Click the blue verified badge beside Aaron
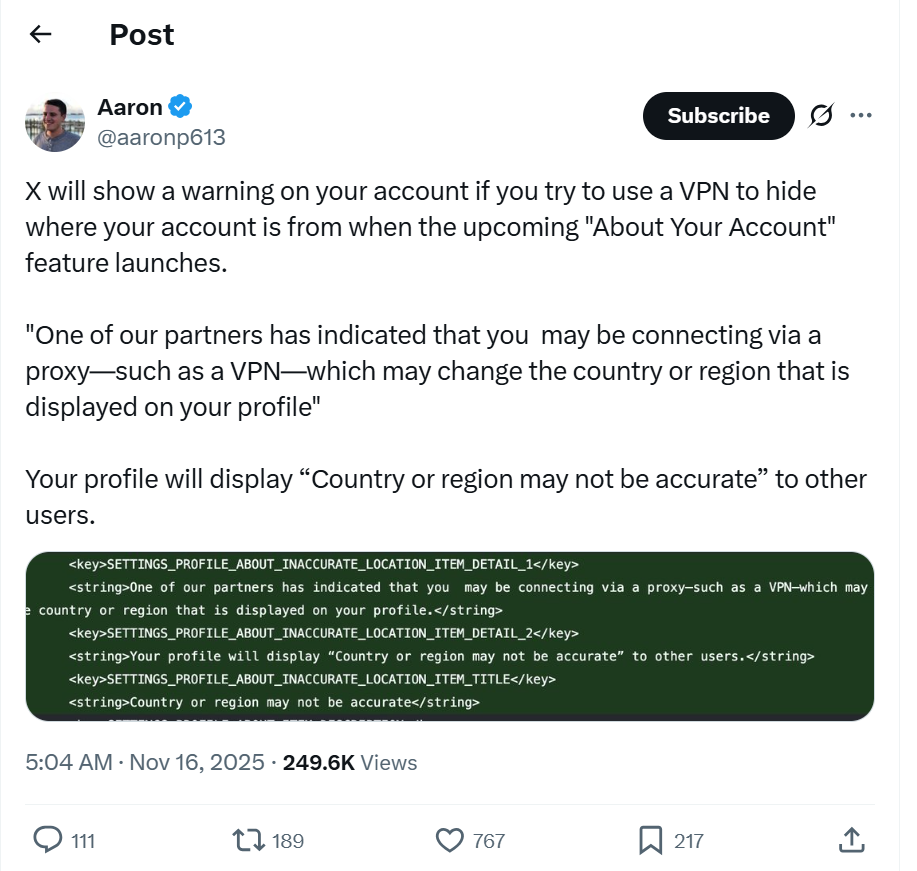The image size is (917, 871). click(181, 106)
